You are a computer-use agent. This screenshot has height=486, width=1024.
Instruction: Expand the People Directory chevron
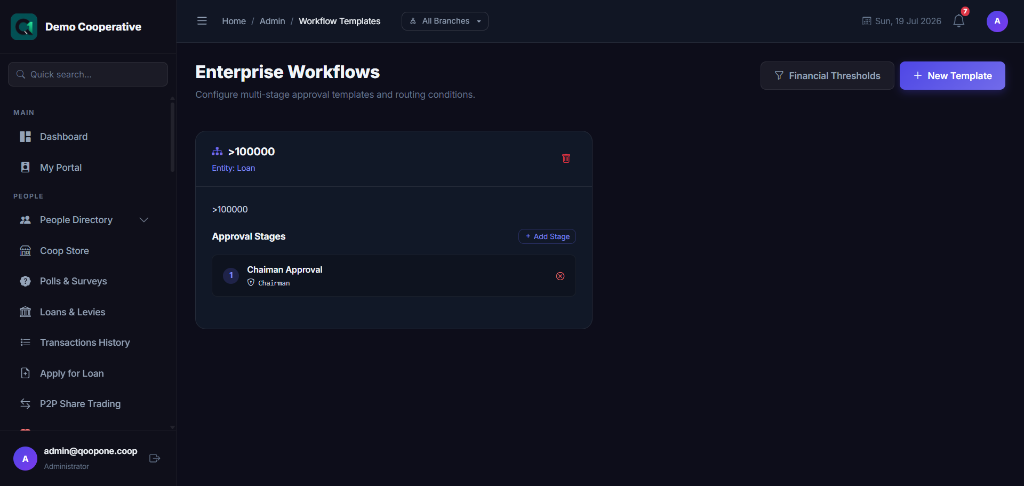[144, 219]
